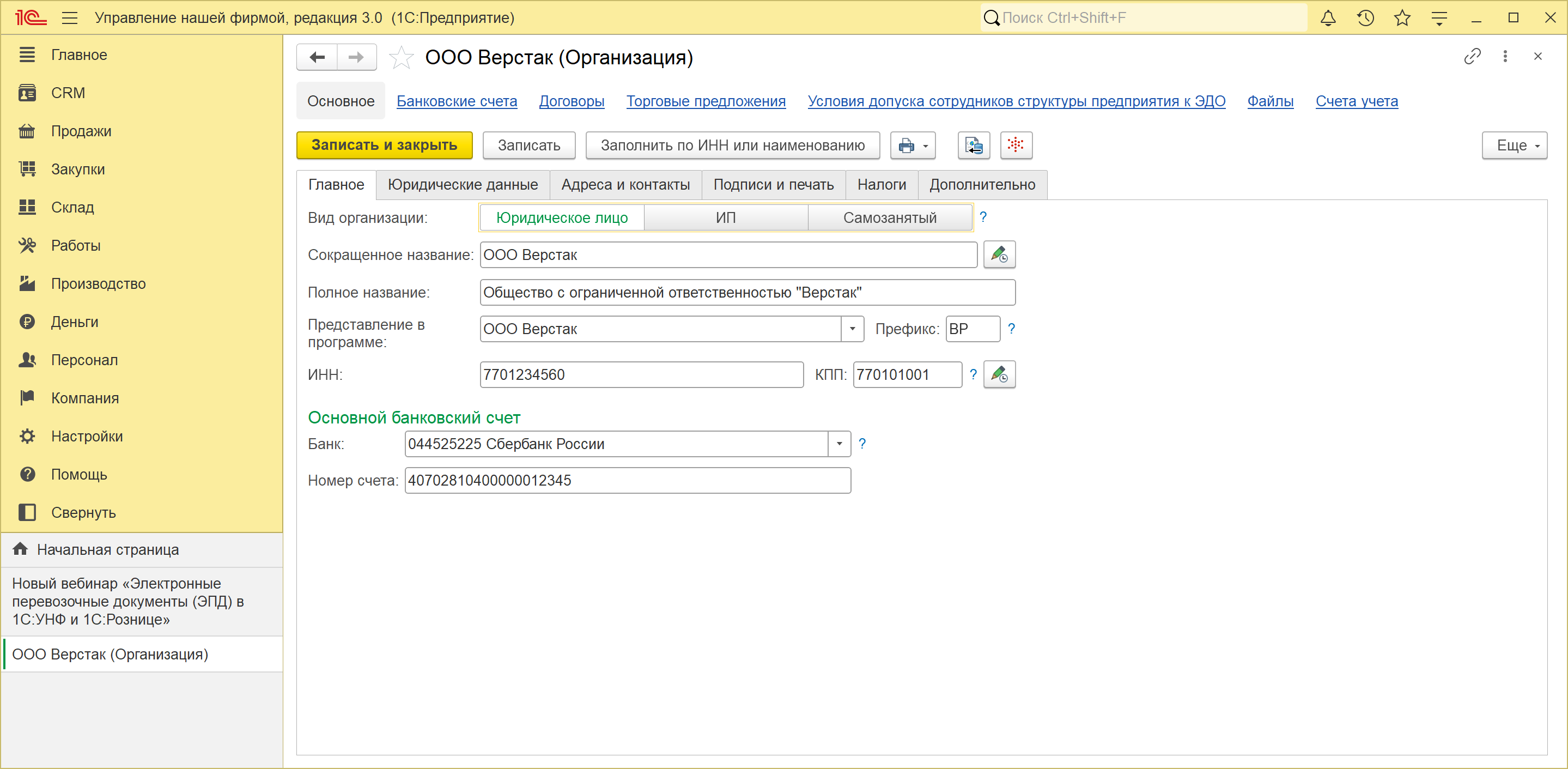Viewport: 1568px width, 769px height.
Task: Click the Поиск search field
Action: tap(1143, 17)
